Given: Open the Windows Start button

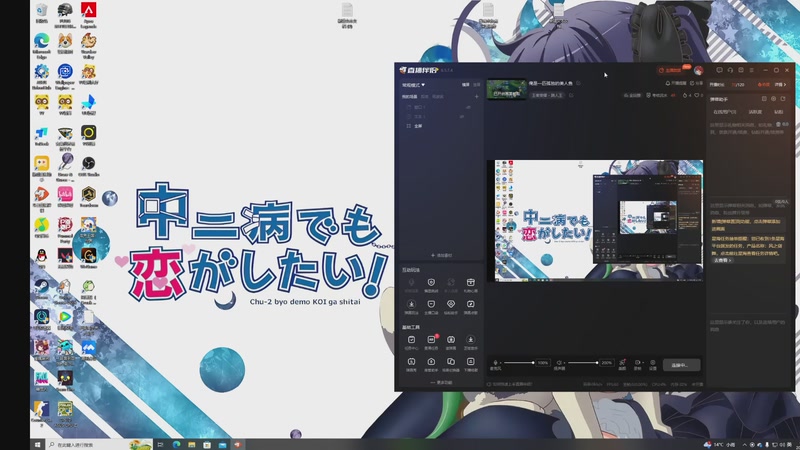Looking at the screenshot, I should coord(37,444).
